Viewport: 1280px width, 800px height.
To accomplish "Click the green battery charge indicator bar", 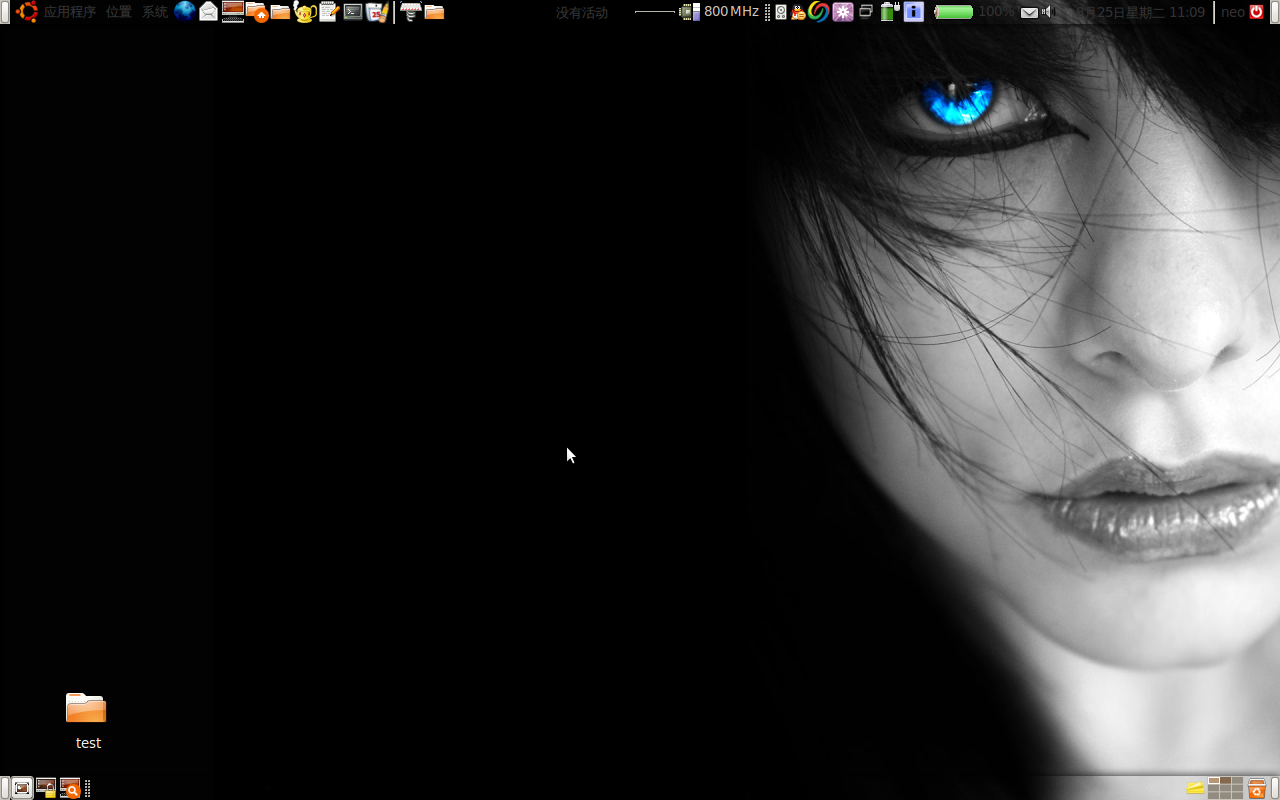I will pyautogui.click(x=954, y=12).
